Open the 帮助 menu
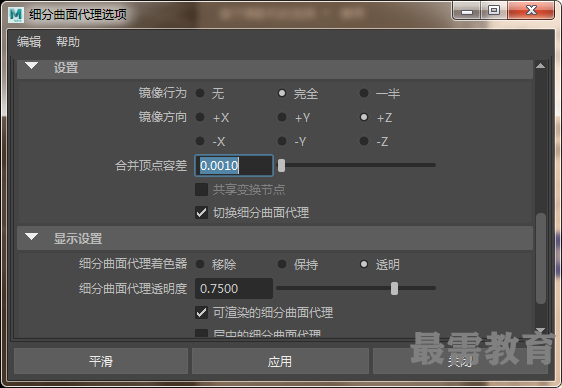 pos(68,42)
